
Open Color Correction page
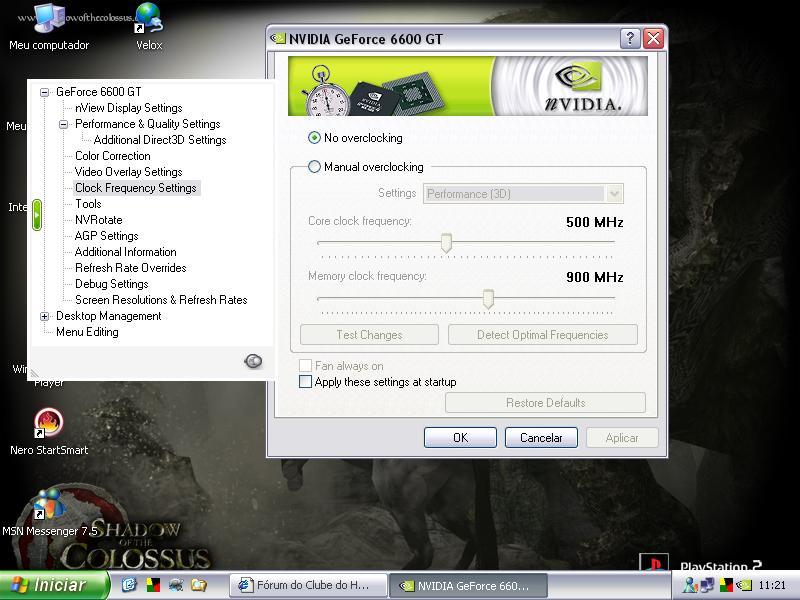pyautogui.click(x=113, y=156)
